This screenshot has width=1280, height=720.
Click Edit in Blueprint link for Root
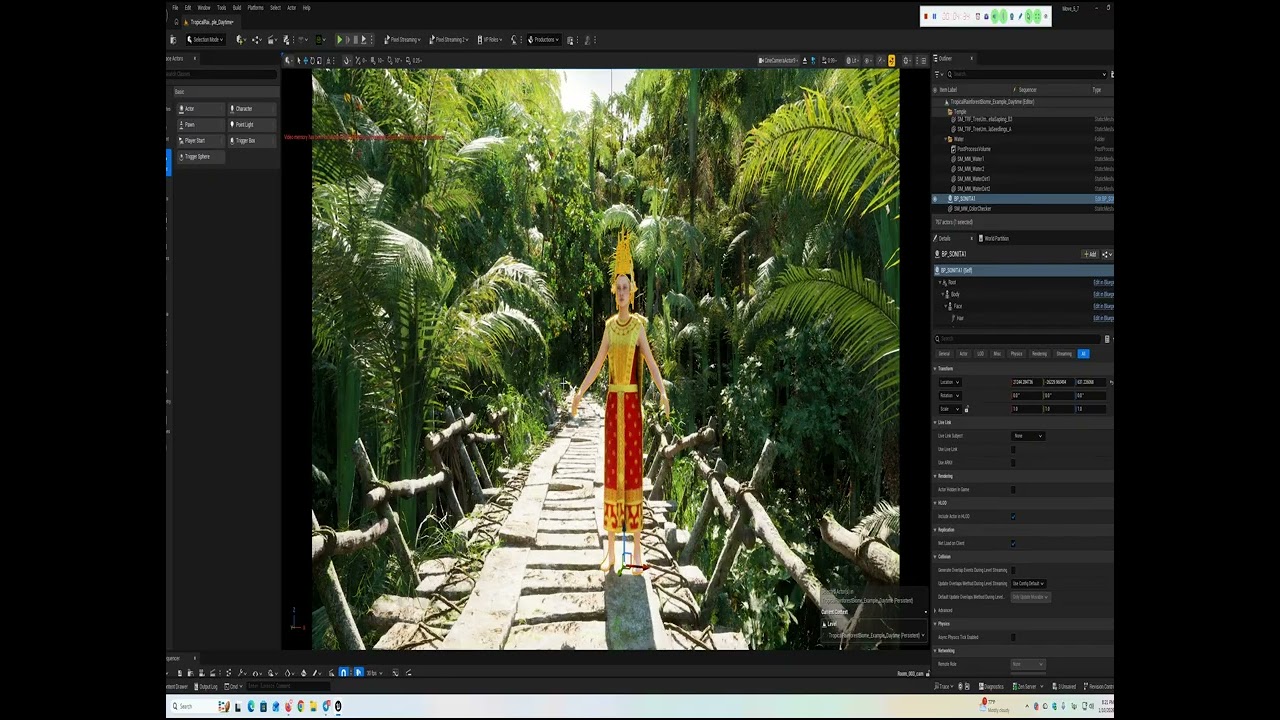pyautogui.click(x=1103, y=282)
